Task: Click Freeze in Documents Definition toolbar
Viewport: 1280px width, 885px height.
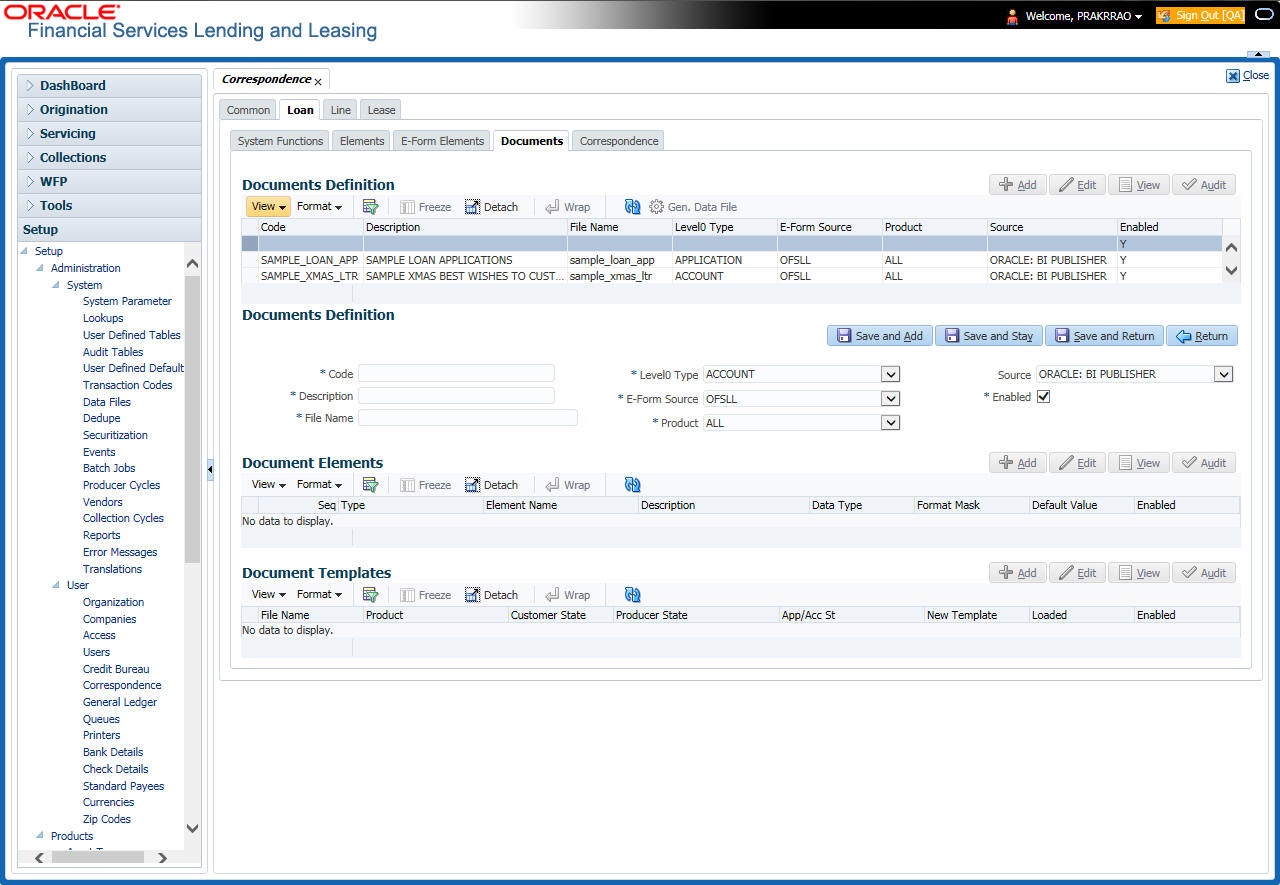Action: pyautogui.click(x=425, y=207)
